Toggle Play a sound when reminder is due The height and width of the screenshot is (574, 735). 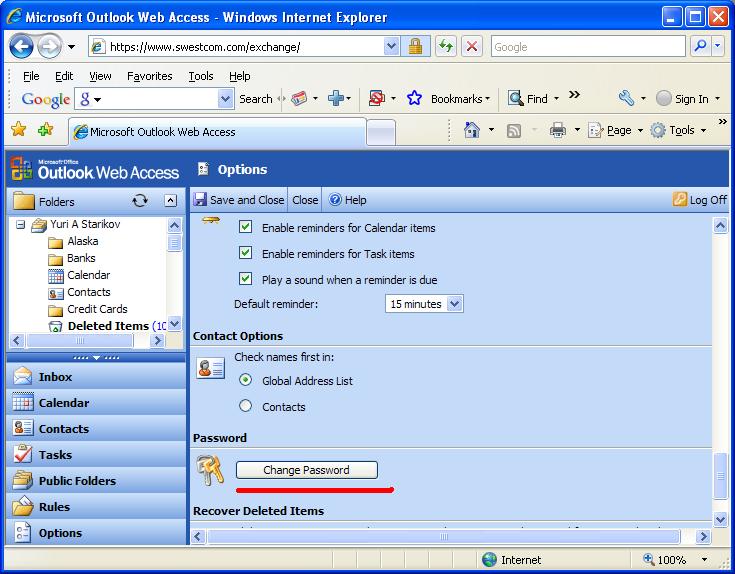246,279
